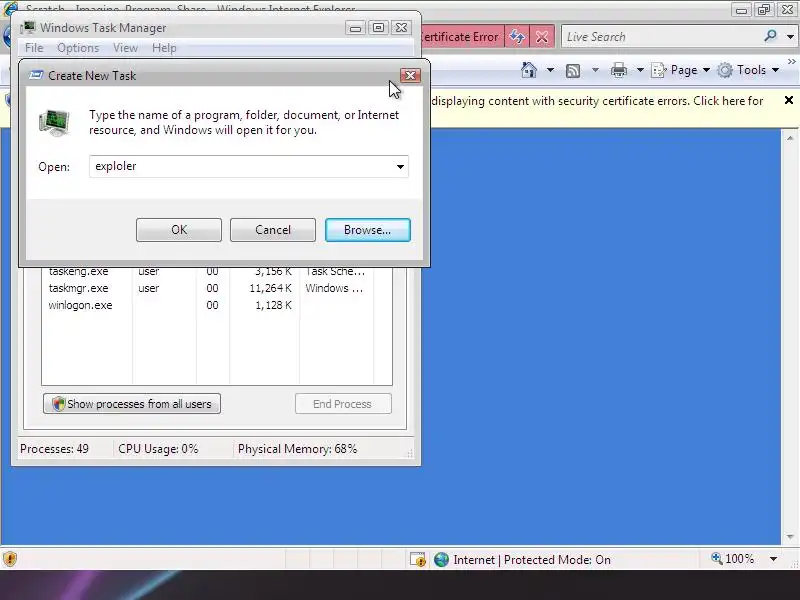Click the 100% zoom level button
The width and height of the screenshot is (800, 600).
pyautogui.click(x=733, y=559)
